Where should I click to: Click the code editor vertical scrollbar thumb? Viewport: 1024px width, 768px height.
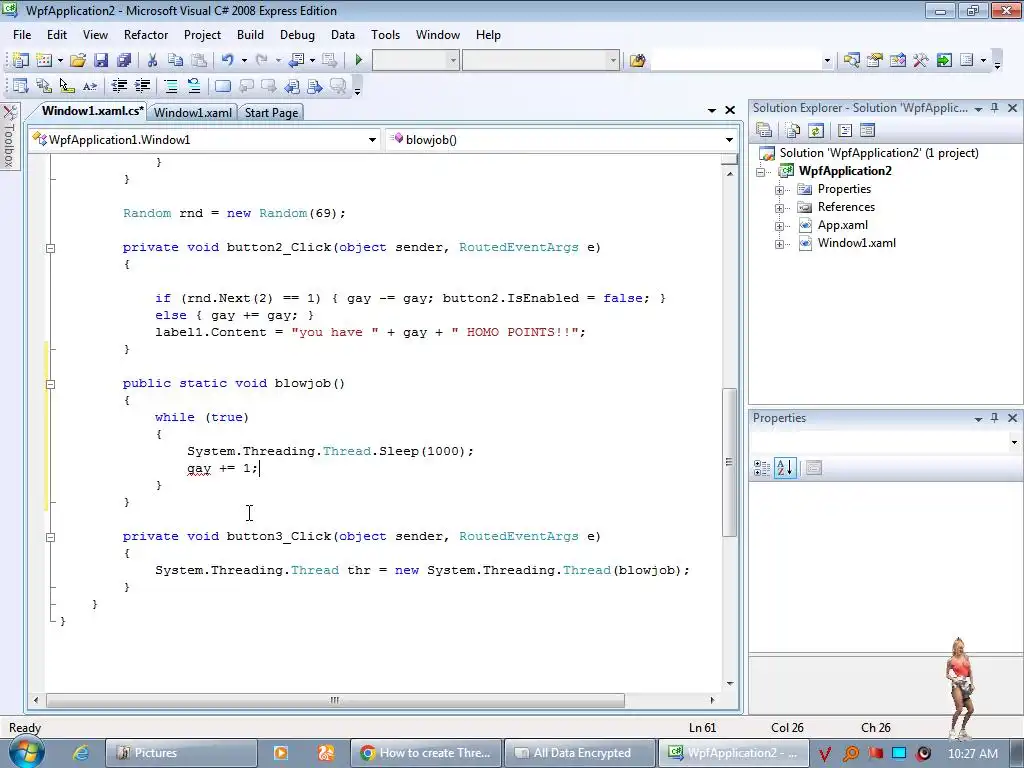click(x=729, y=462)
